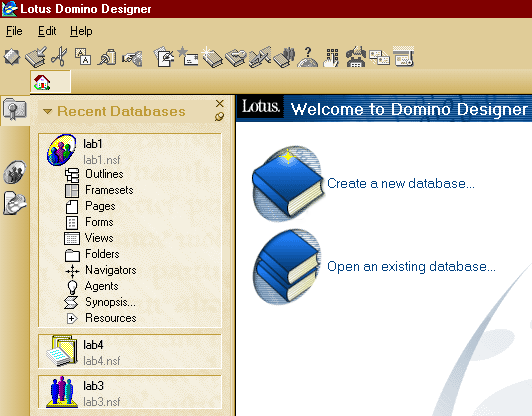Viewport: 532px width, 416px height.
Task: Click the star and envelope mail icon
Action: [188, 56]
